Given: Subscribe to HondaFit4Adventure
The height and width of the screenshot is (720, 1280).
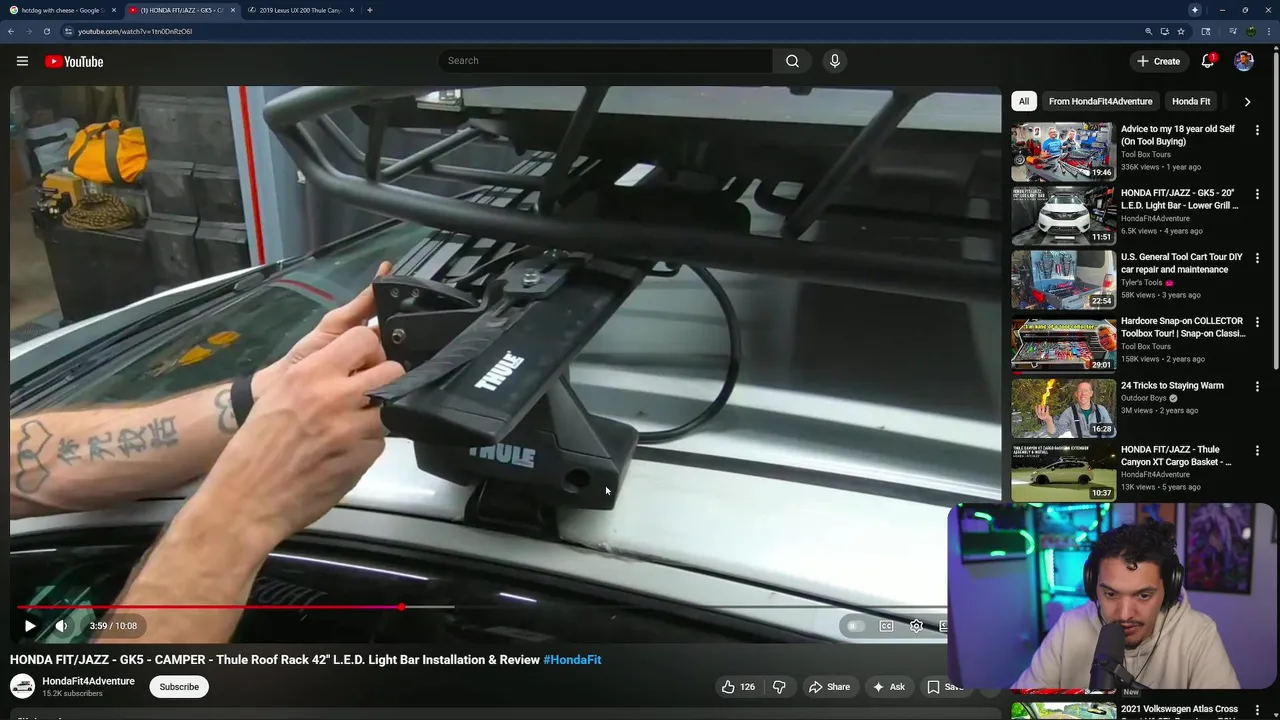Looking at the screenshot, I should [179, 687].
